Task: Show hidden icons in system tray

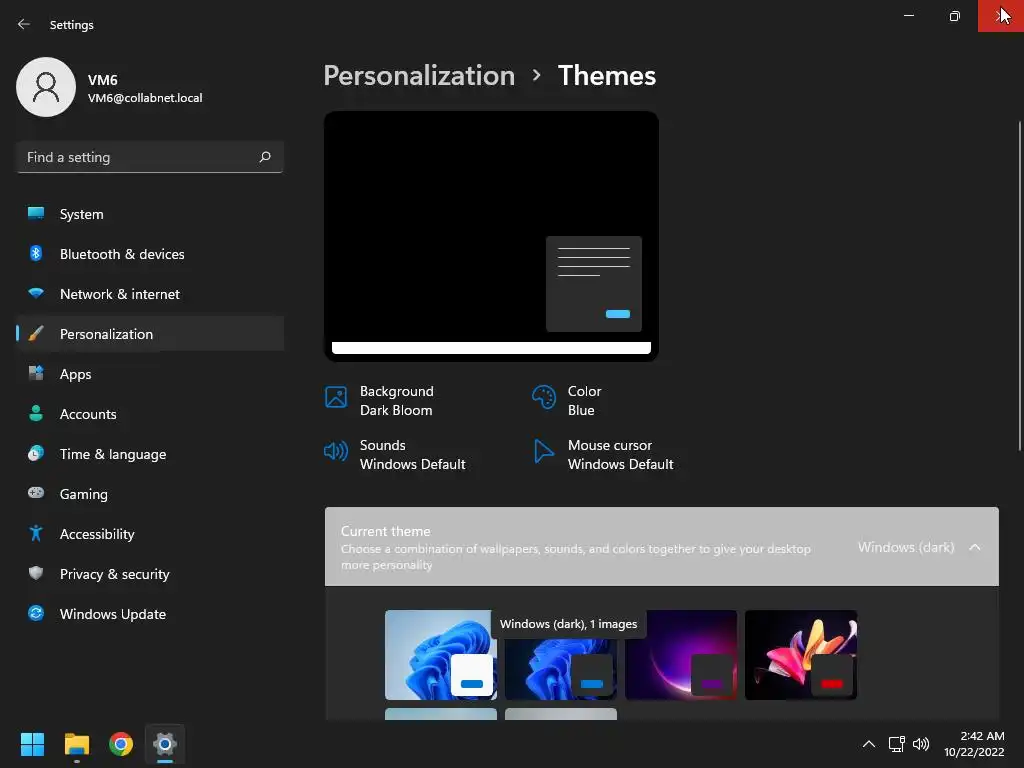Action: 869,744
